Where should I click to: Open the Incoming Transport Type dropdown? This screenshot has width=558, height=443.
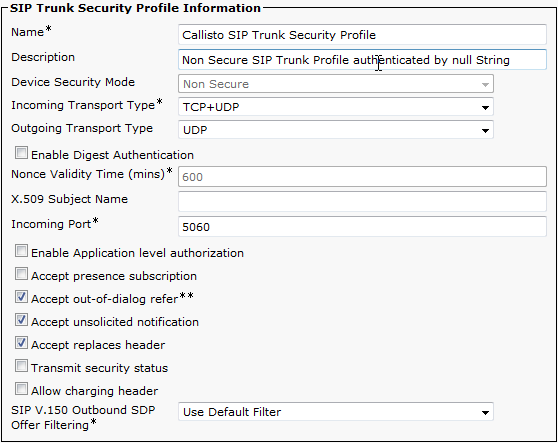[336, 107]
